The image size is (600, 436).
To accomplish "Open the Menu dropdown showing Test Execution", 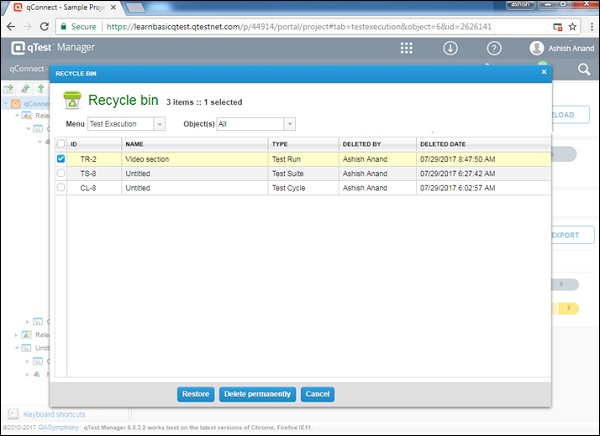I will [128, 124].
